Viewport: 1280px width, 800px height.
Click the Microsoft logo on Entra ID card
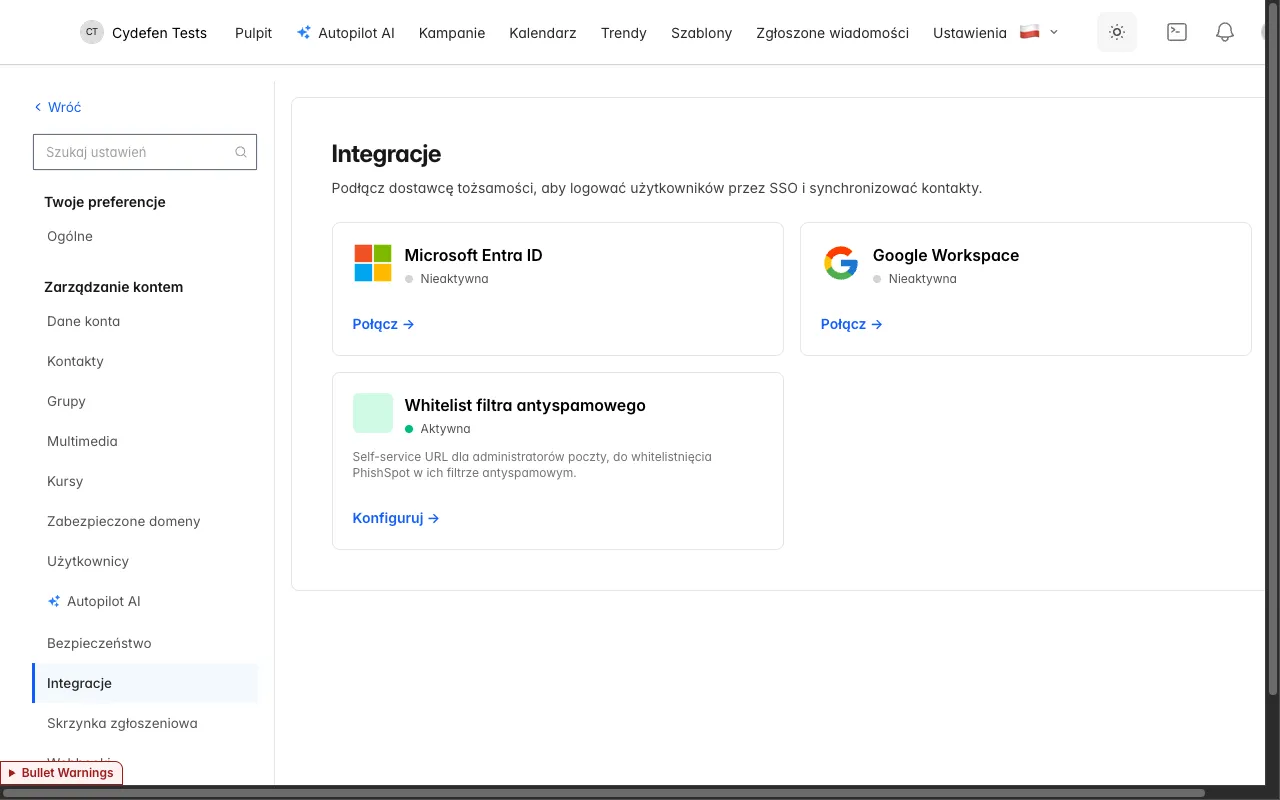pyautogui.click(x=373, y=263)
